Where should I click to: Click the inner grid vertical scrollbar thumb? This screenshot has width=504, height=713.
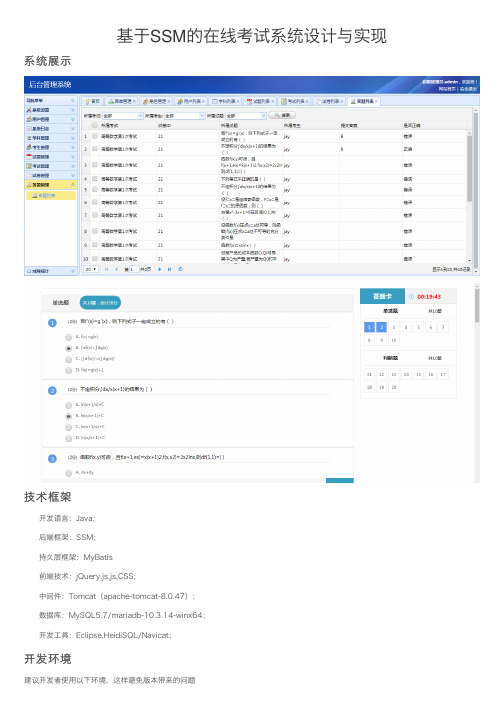pos(469,168)
